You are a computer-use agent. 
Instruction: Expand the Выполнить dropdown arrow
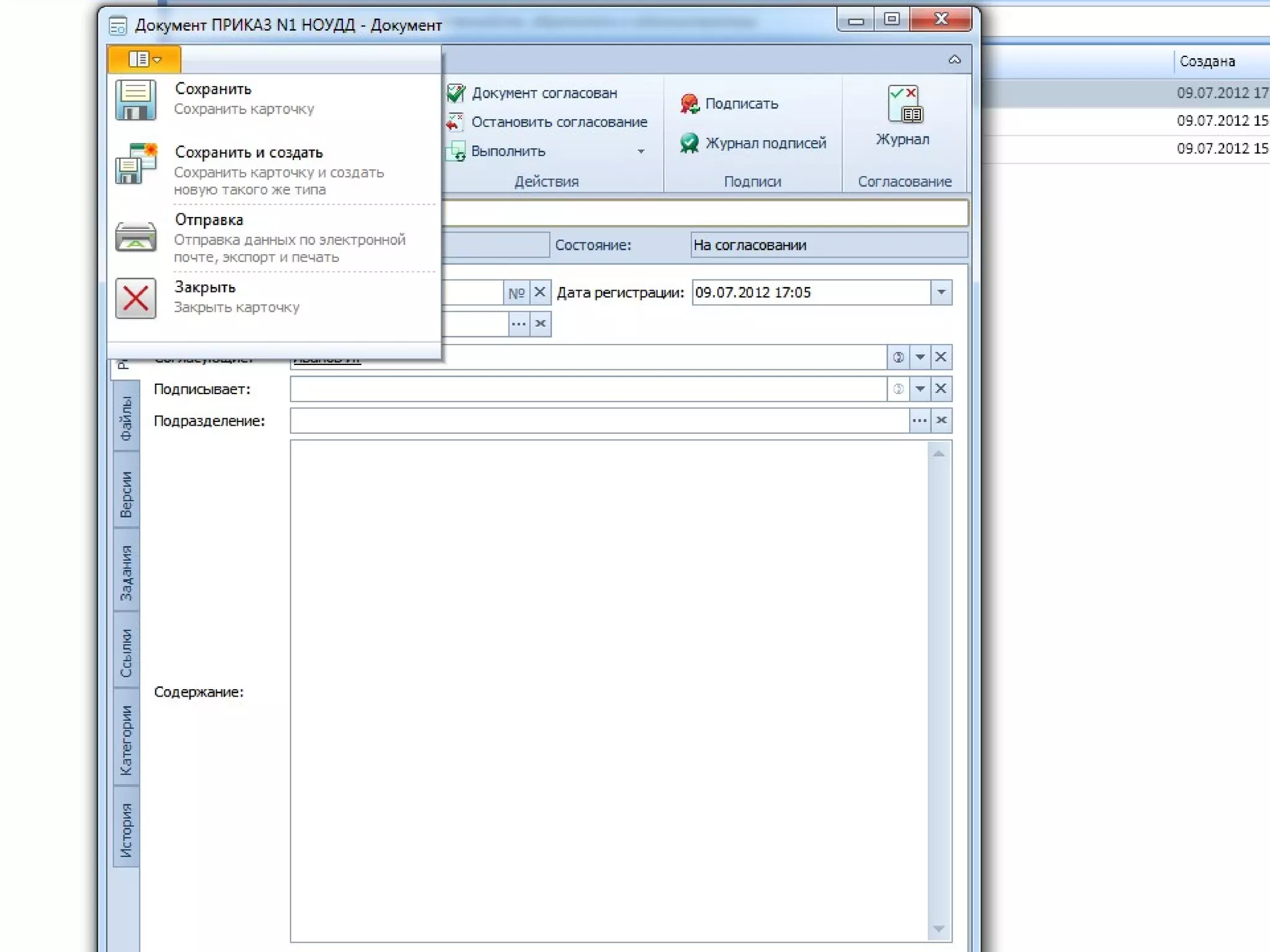point(641,152)
